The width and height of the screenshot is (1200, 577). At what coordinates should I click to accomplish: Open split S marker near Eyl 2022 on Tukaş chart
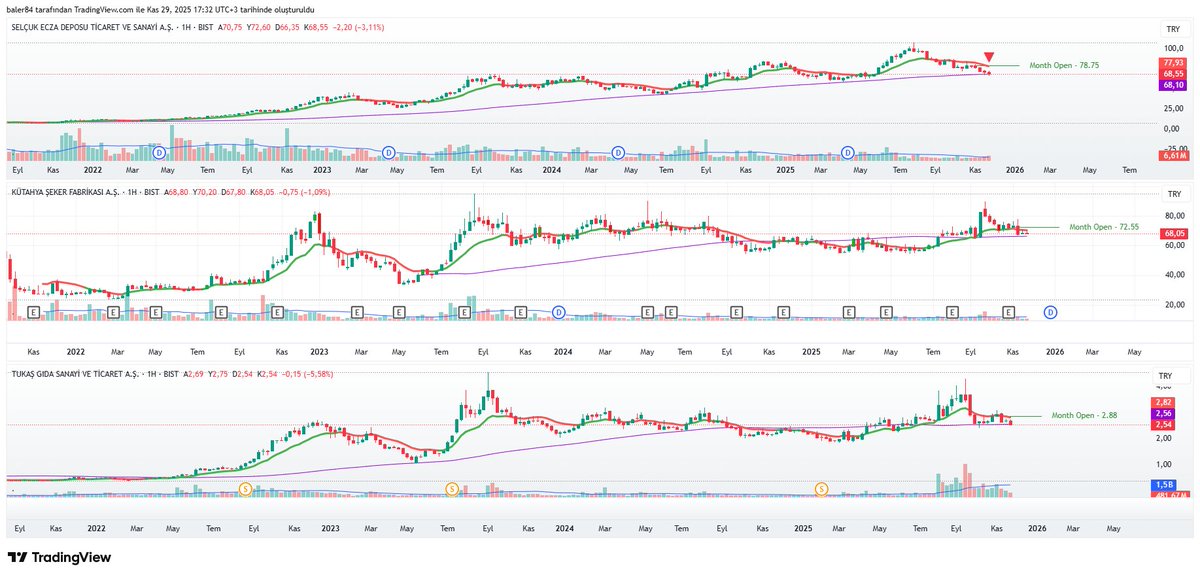coord(245,488)
